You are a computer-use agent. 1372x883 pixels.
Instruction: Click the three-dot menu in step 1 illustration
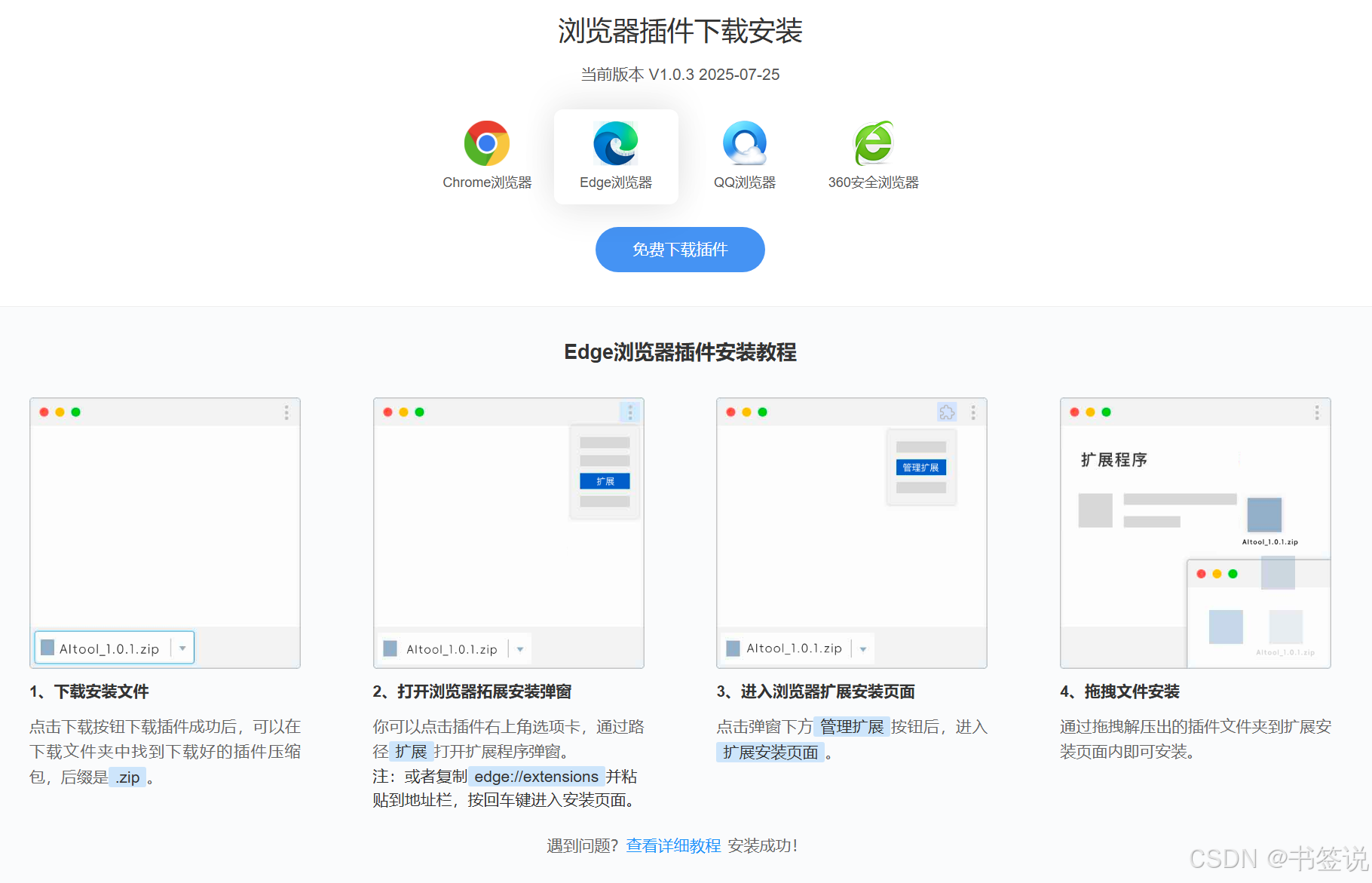pos(286,412)
